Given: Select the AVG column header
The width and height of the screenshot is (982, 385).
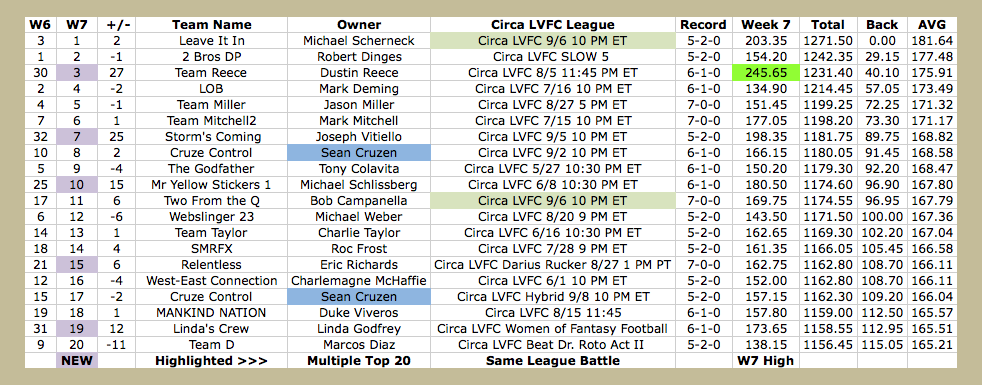Looking at the screenshot, I should [x=936, y=25].
